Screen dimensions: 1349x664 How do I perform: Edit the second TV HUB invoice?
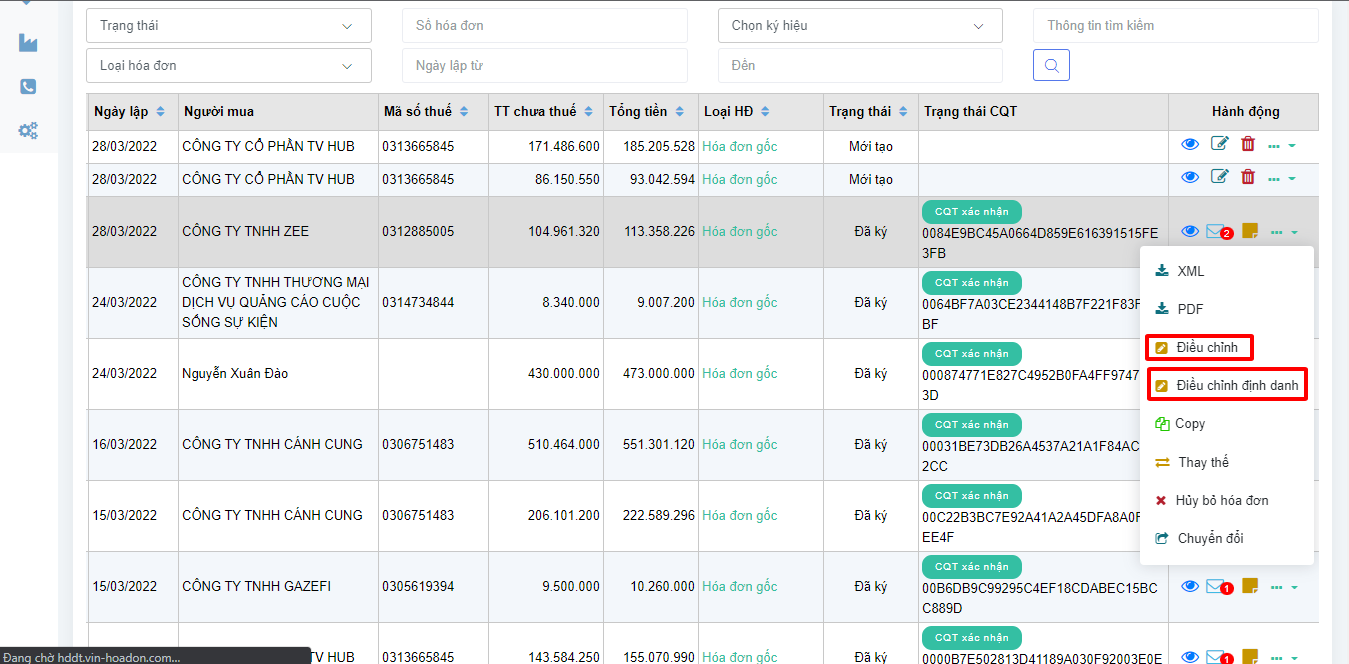pyautogui.click(x=1219, y=177)
